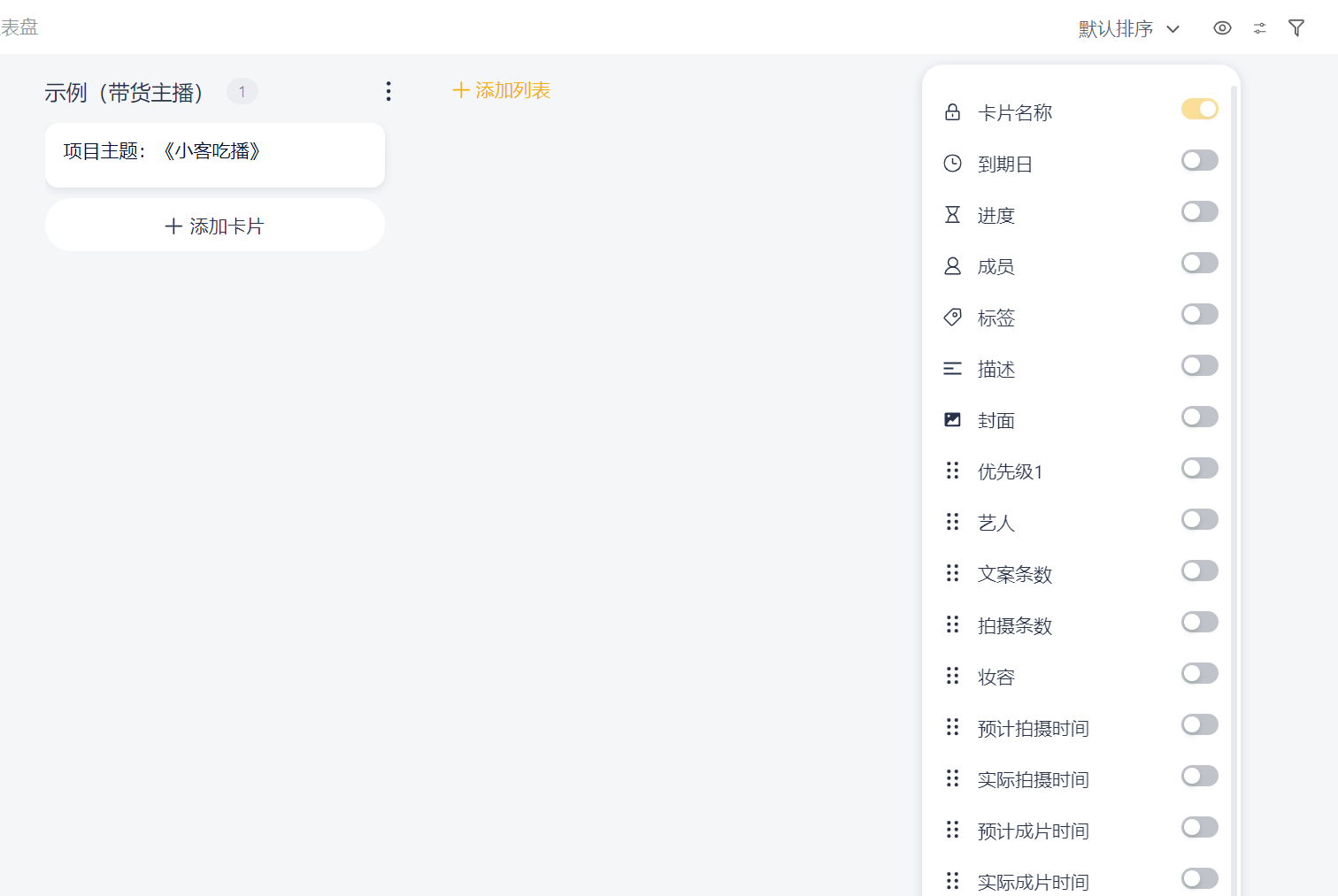Click the 添加列表 link
Screen dimensions: 1338x896
coord(502,90)
